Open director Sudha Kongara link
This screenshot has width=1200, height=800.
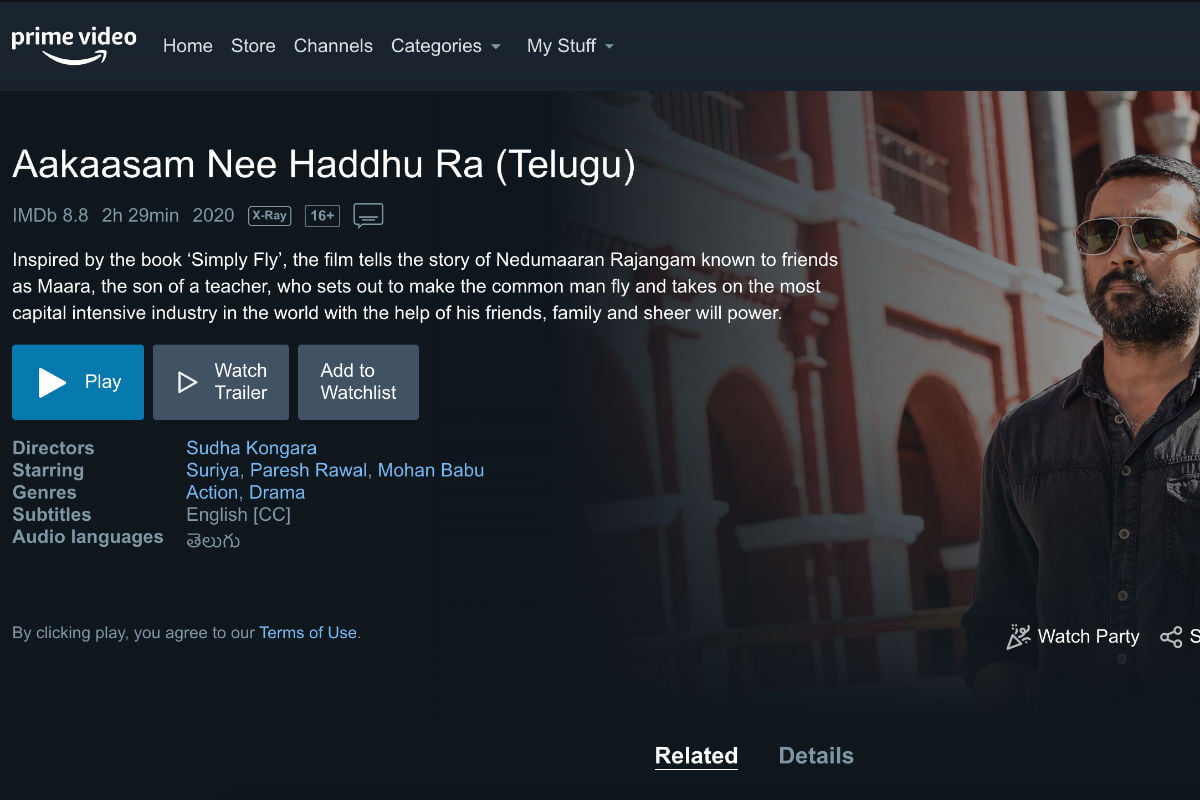(x=251, y=448)
